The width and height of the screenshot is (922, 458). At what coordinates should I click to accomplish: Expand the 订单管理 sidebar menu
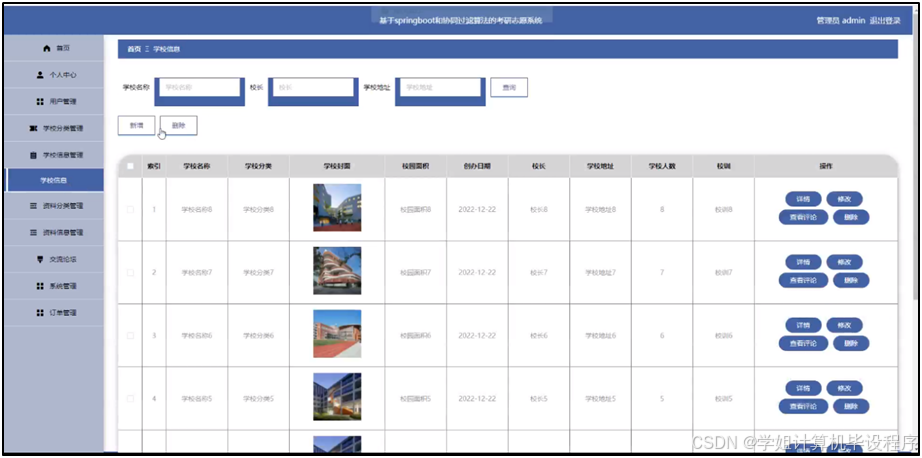point(54,313)
